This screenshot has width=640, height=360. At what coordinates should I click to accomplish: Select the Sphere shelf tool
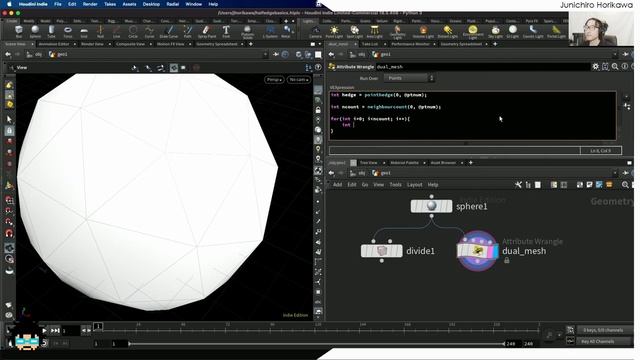pos(35,31)
